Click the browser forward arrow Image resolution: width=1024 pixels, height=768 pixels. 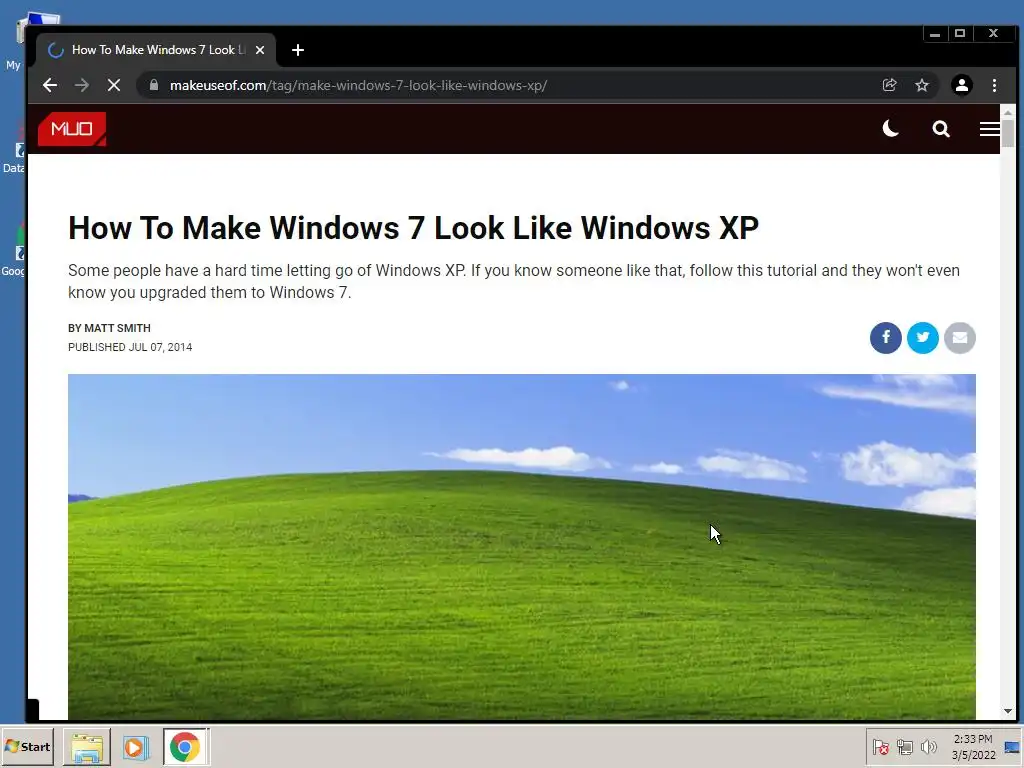(x=82, y=85)
